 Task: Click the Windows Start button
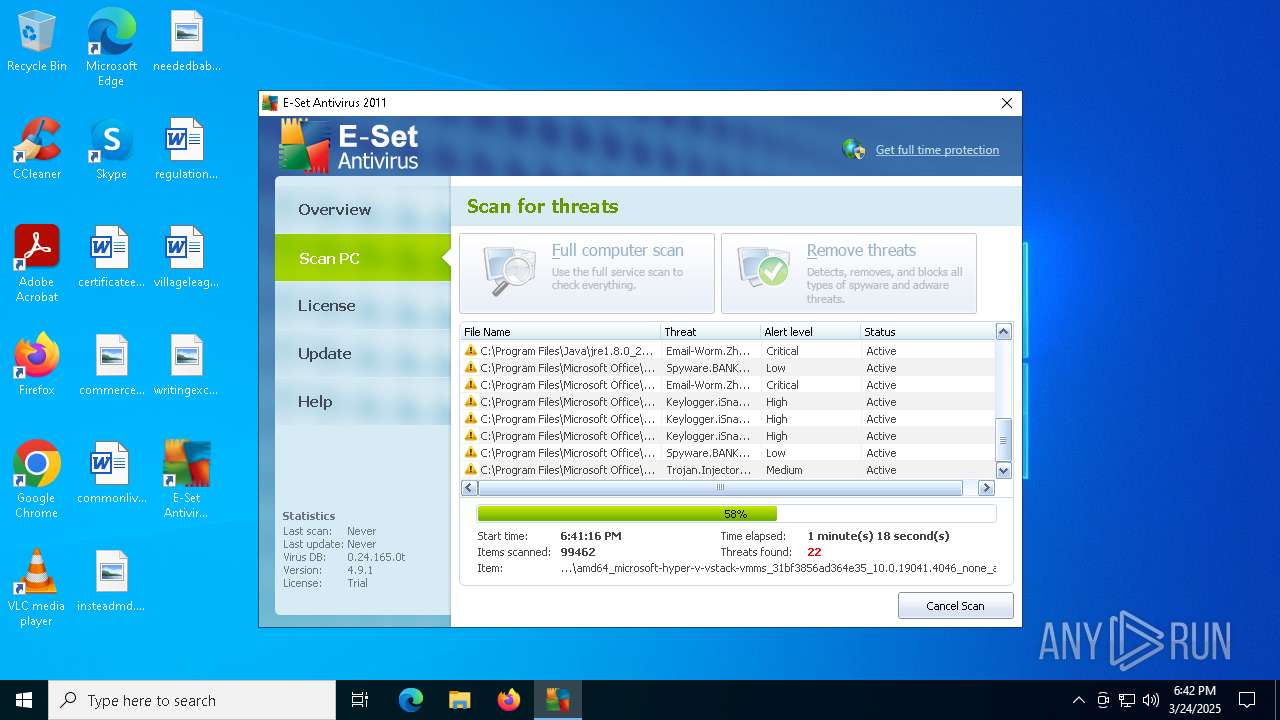coord(24,700)
